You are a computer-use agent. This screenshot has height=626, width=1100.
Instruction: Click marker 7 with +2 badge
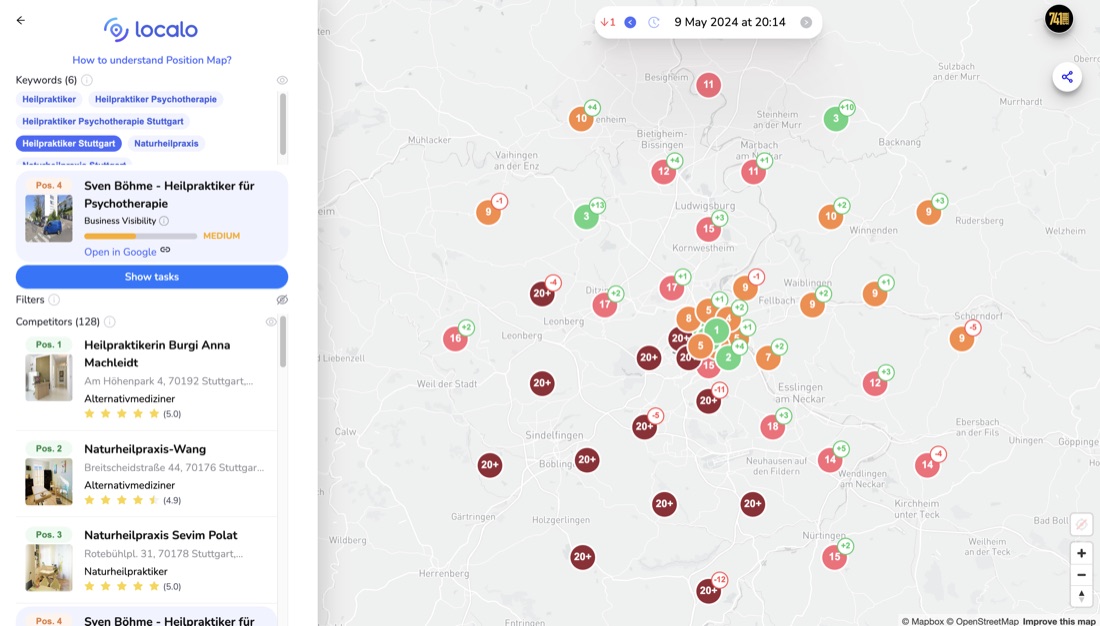click(x=768, y=358)
